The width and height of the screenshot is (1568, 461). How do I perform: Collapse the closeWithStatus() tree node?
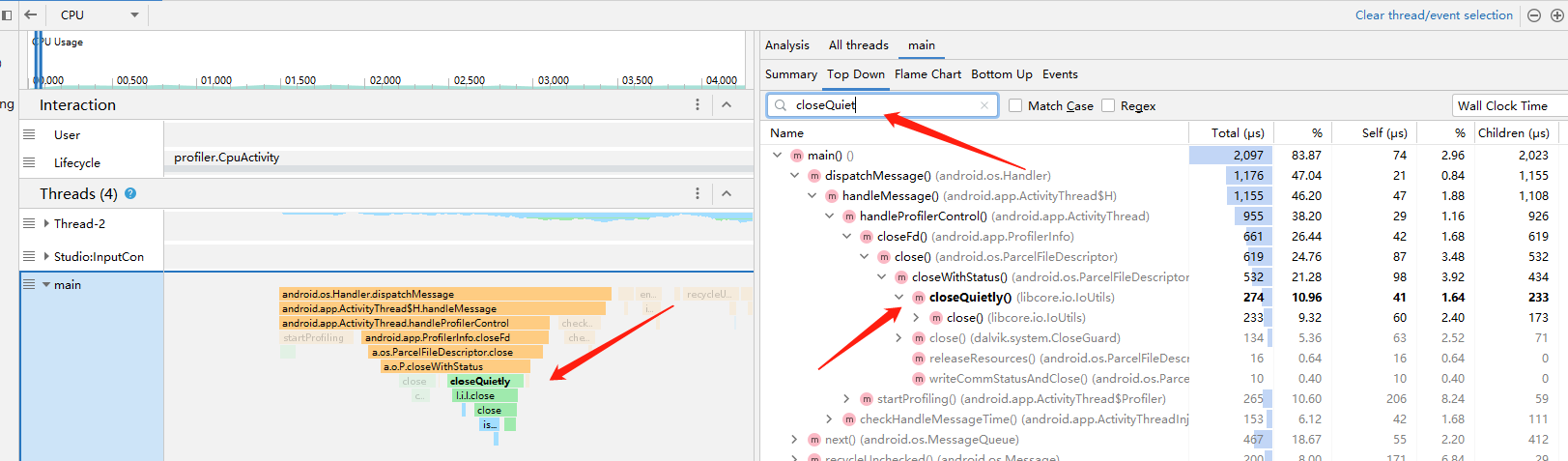[x=881, y=276]
